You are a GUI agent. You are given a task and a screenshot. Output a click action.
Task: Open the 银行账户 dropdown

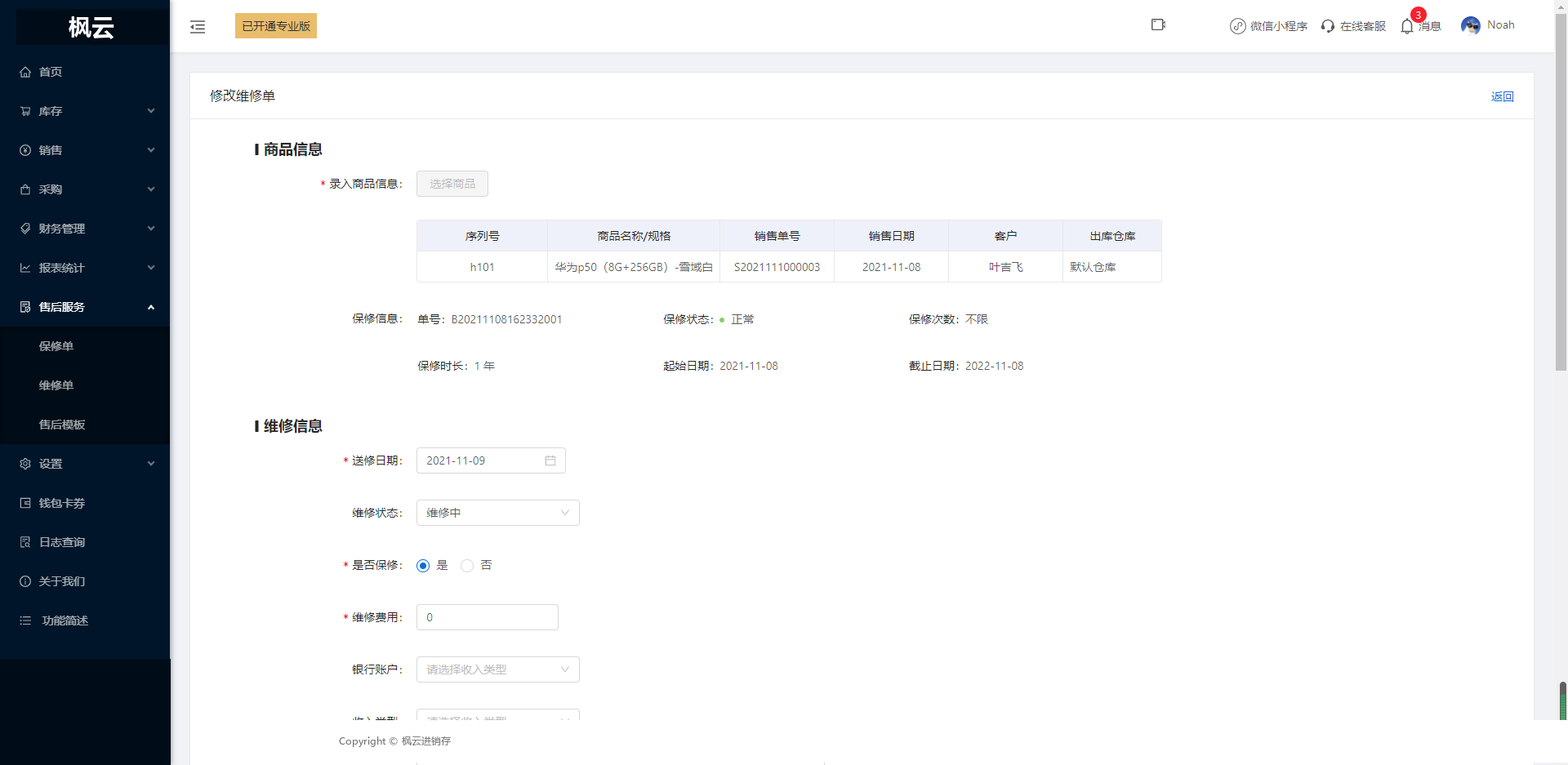pyautogui.click(x=498, y=669)
